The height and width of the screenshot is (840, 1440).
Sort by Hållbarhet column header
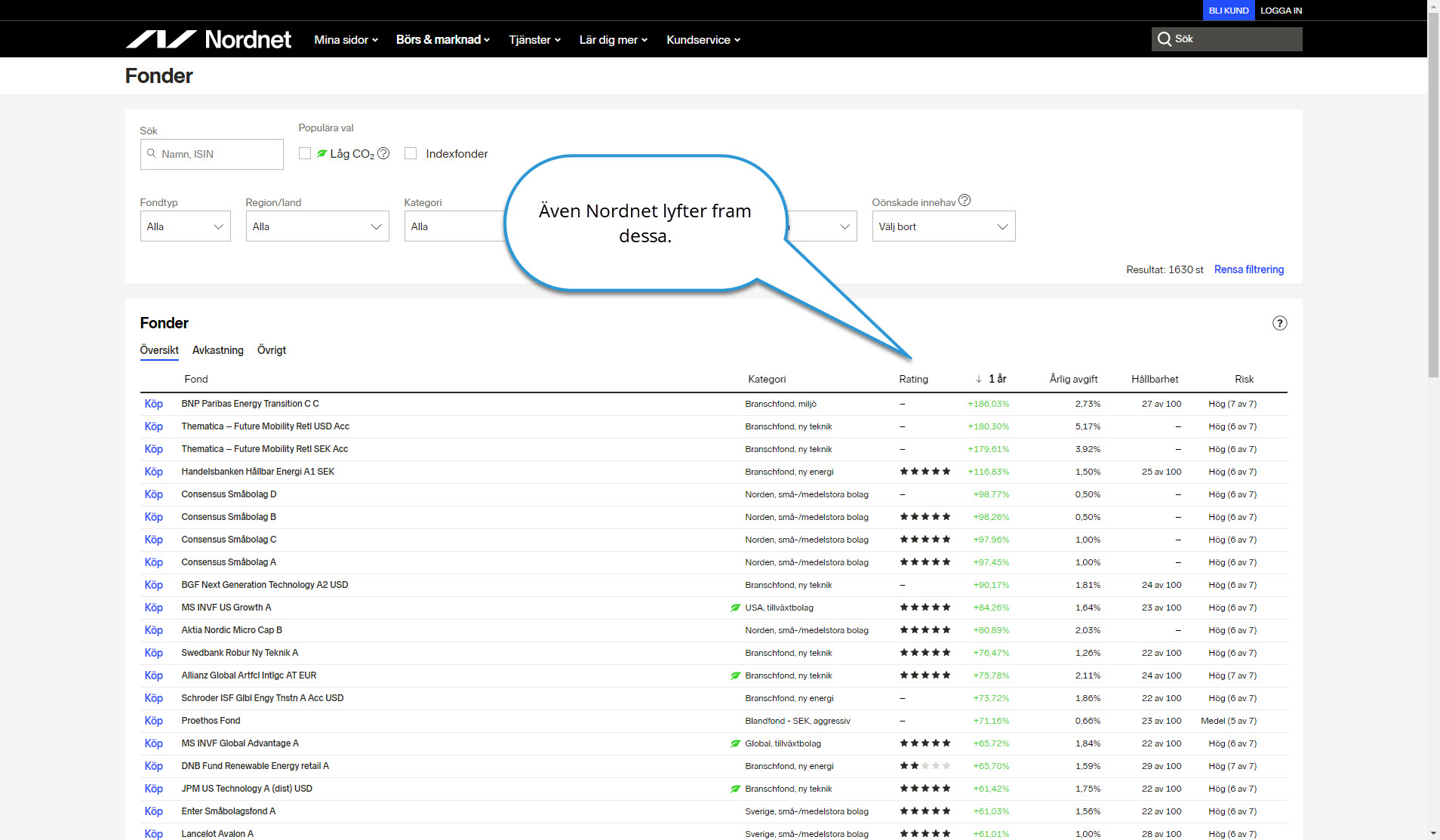coord(1155,379)
